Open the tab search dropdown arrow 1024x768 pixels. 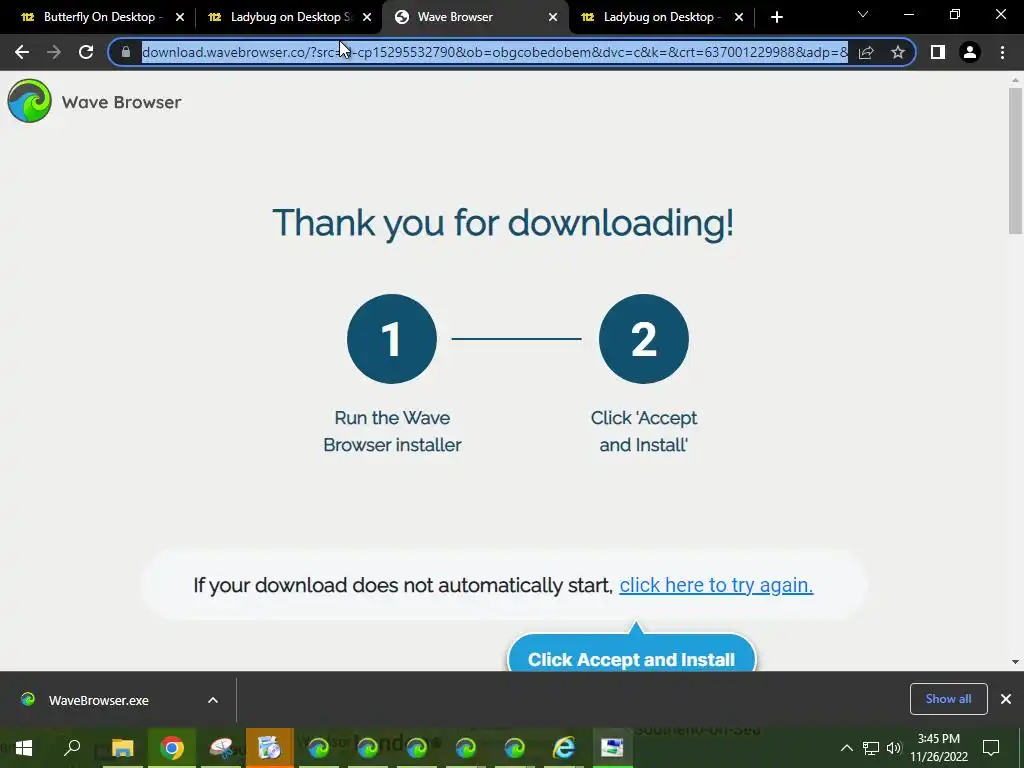863,14
